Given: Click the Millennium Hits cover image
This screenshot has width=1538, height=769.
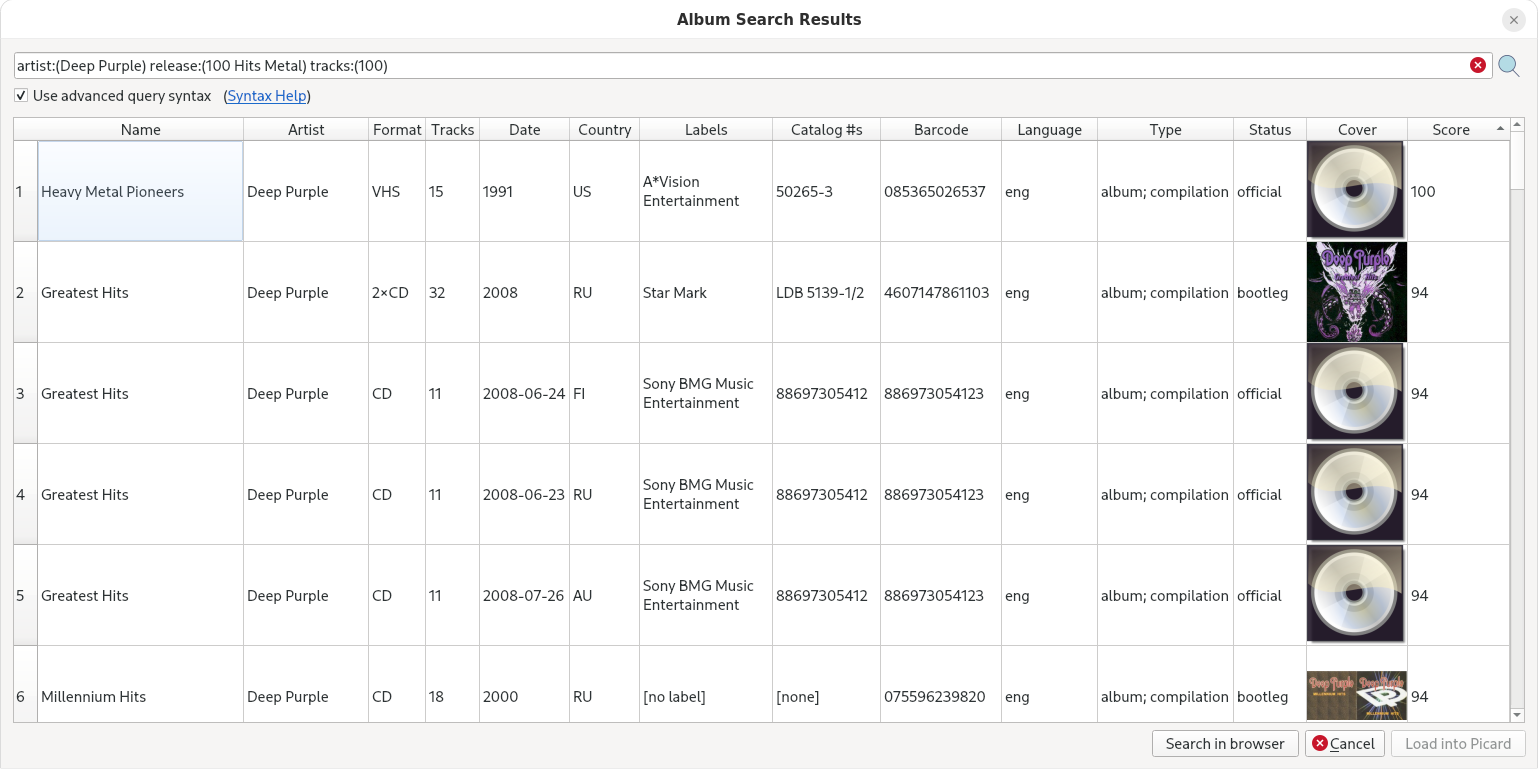Looking at the screenshot, I should (1356, 695).
